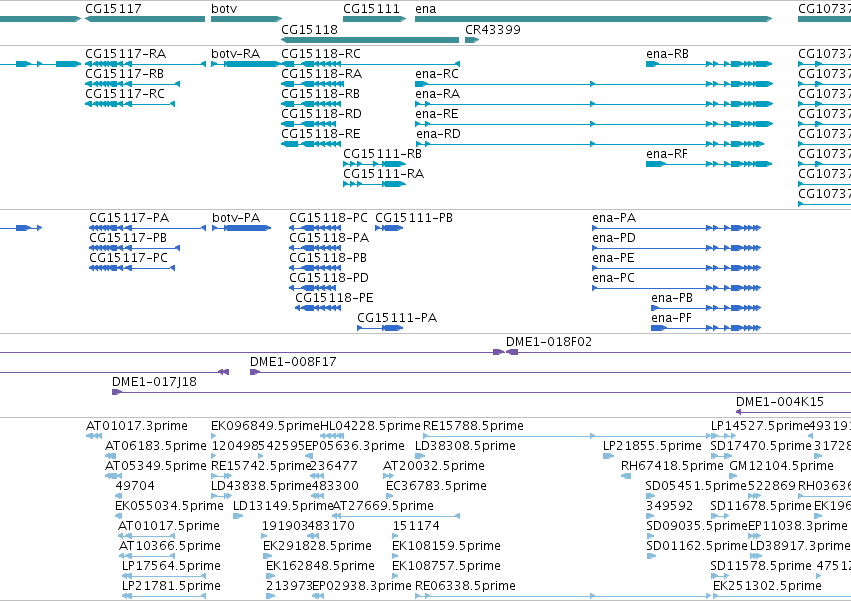Viewport: 851px width, 601px height.
Task: Select EST label EK251302.5prime
Action: (x=767, y=587)
